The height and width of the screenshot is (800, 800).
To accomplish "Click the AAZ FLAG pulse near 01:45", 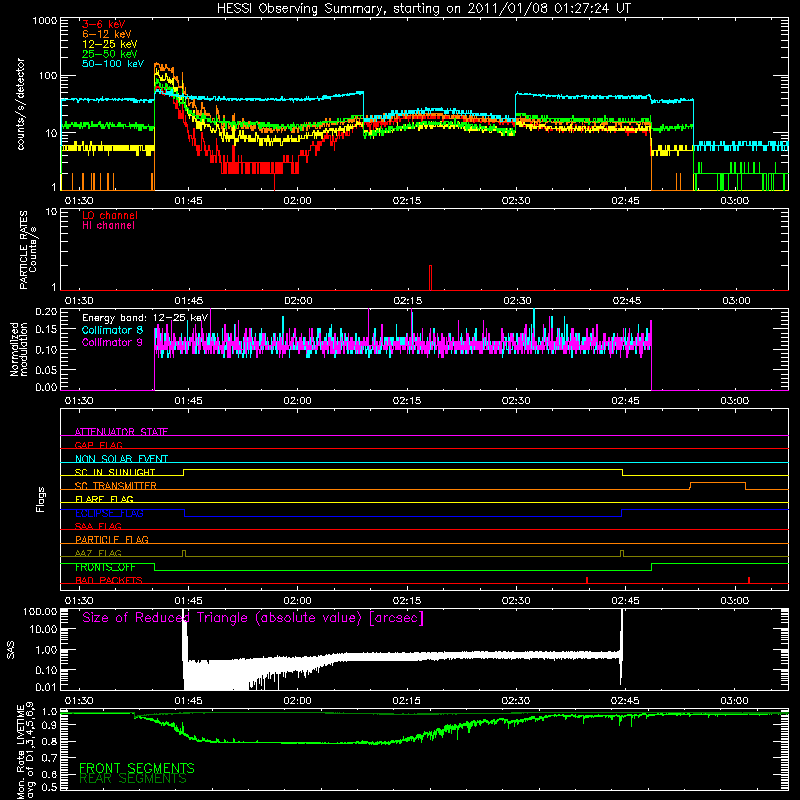I will pyautogui.click(x=184, y=554).
